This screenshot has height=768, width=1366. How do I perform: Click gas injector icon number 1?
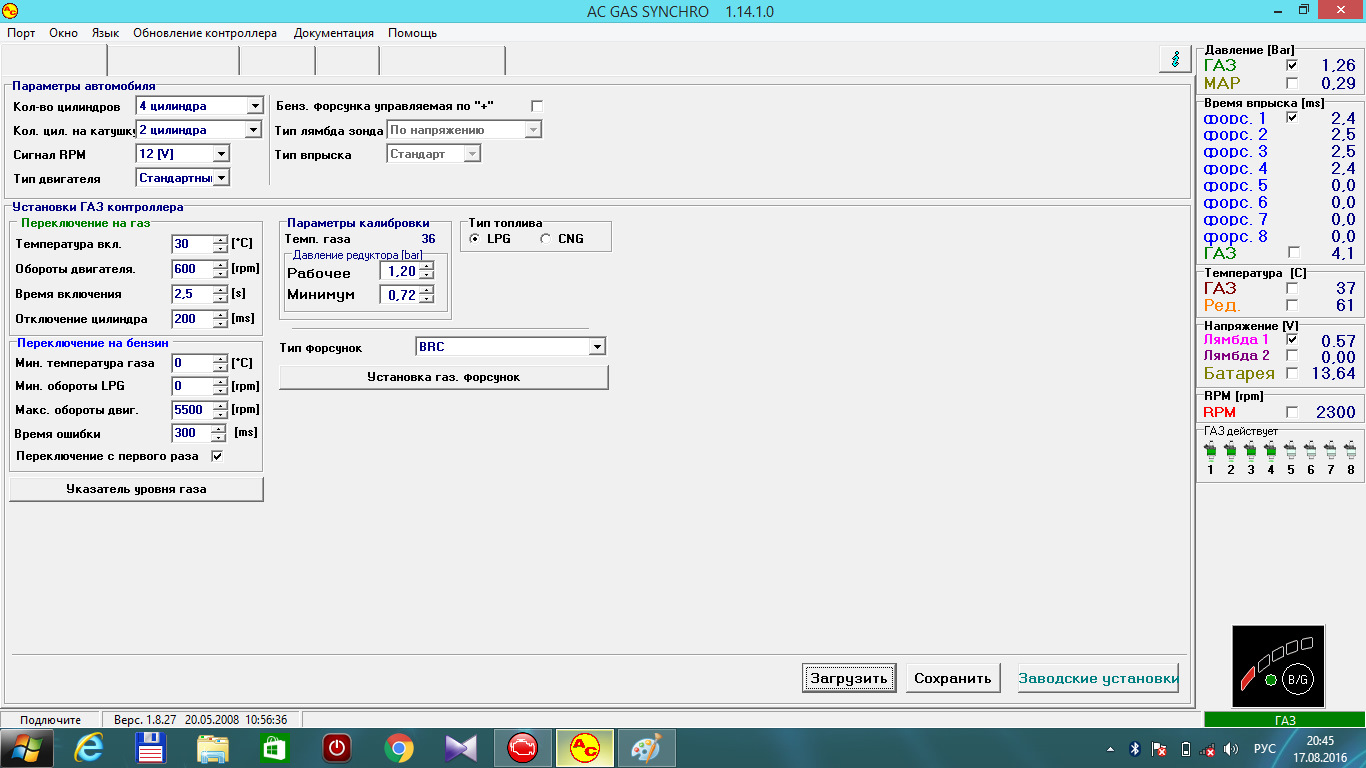1211,450
